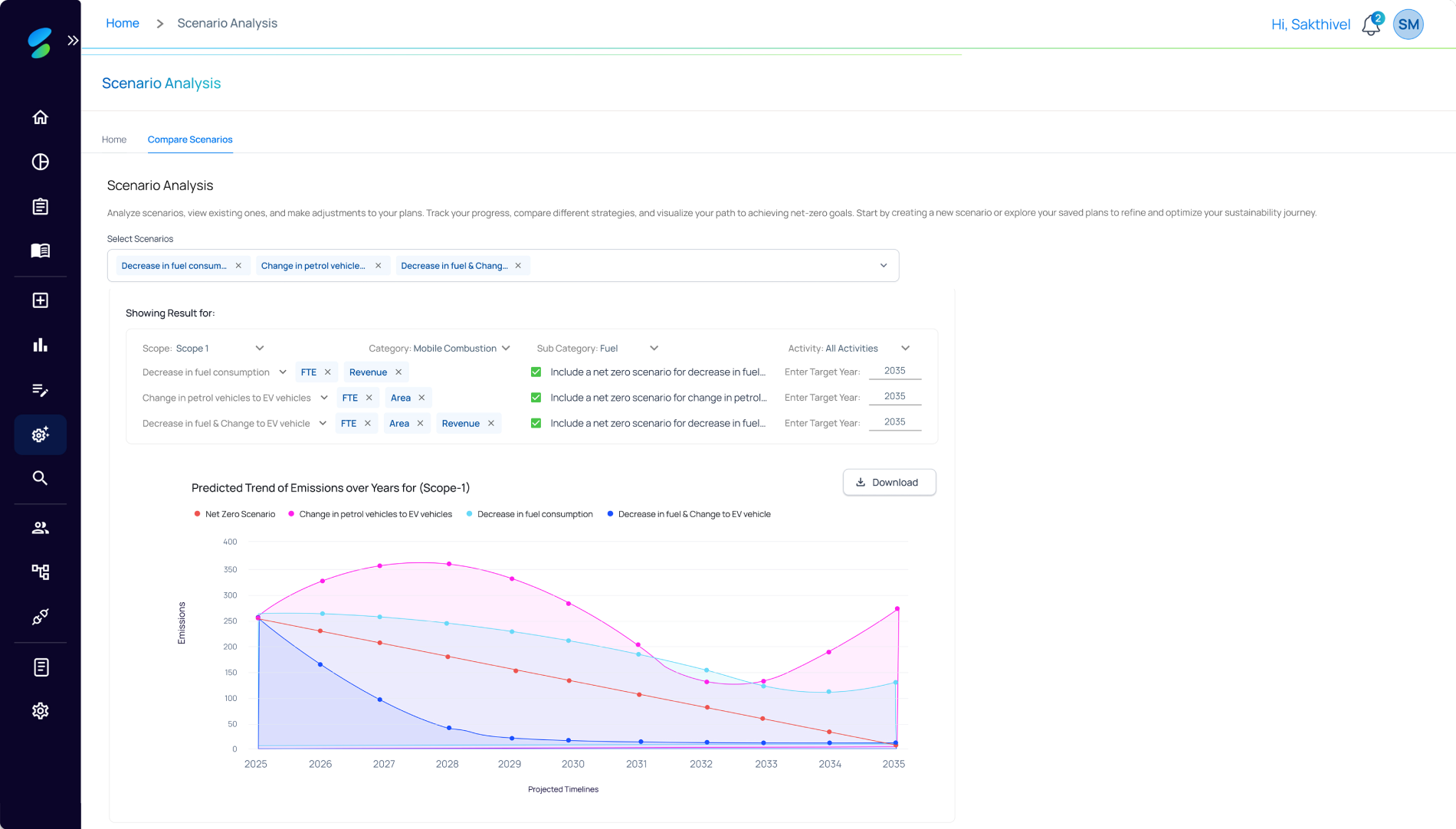This screenshot has height=829, width=1456.
Task: Click the notification bell icon
Action: 1371,25
